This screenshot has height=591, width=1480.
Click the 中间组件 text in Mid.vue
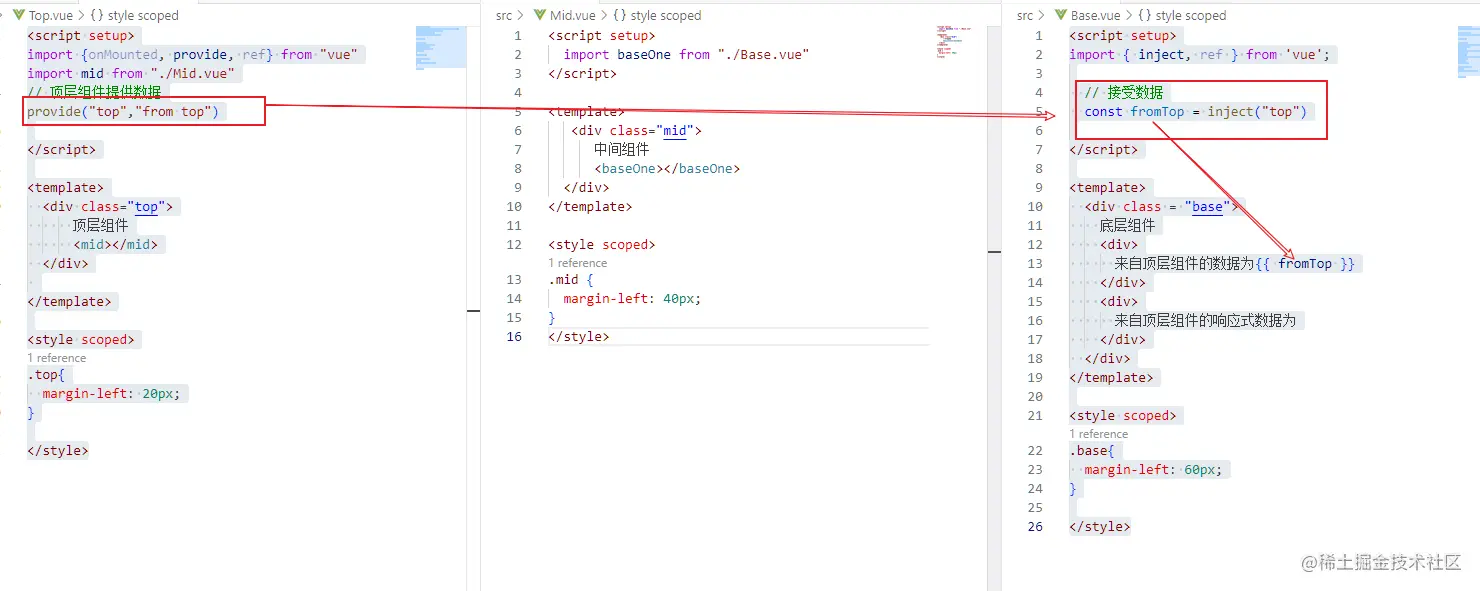pyautogui.click(x=622, y=149)
